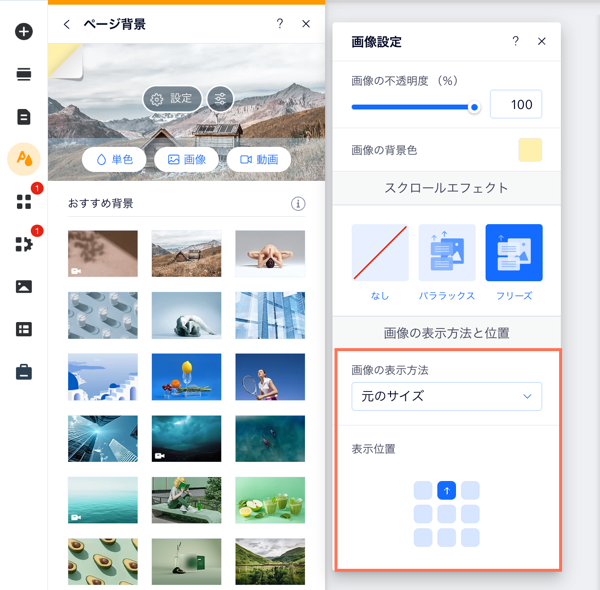Open the Apps grid icon with badge
600x590 pixels.
(24, 202)
